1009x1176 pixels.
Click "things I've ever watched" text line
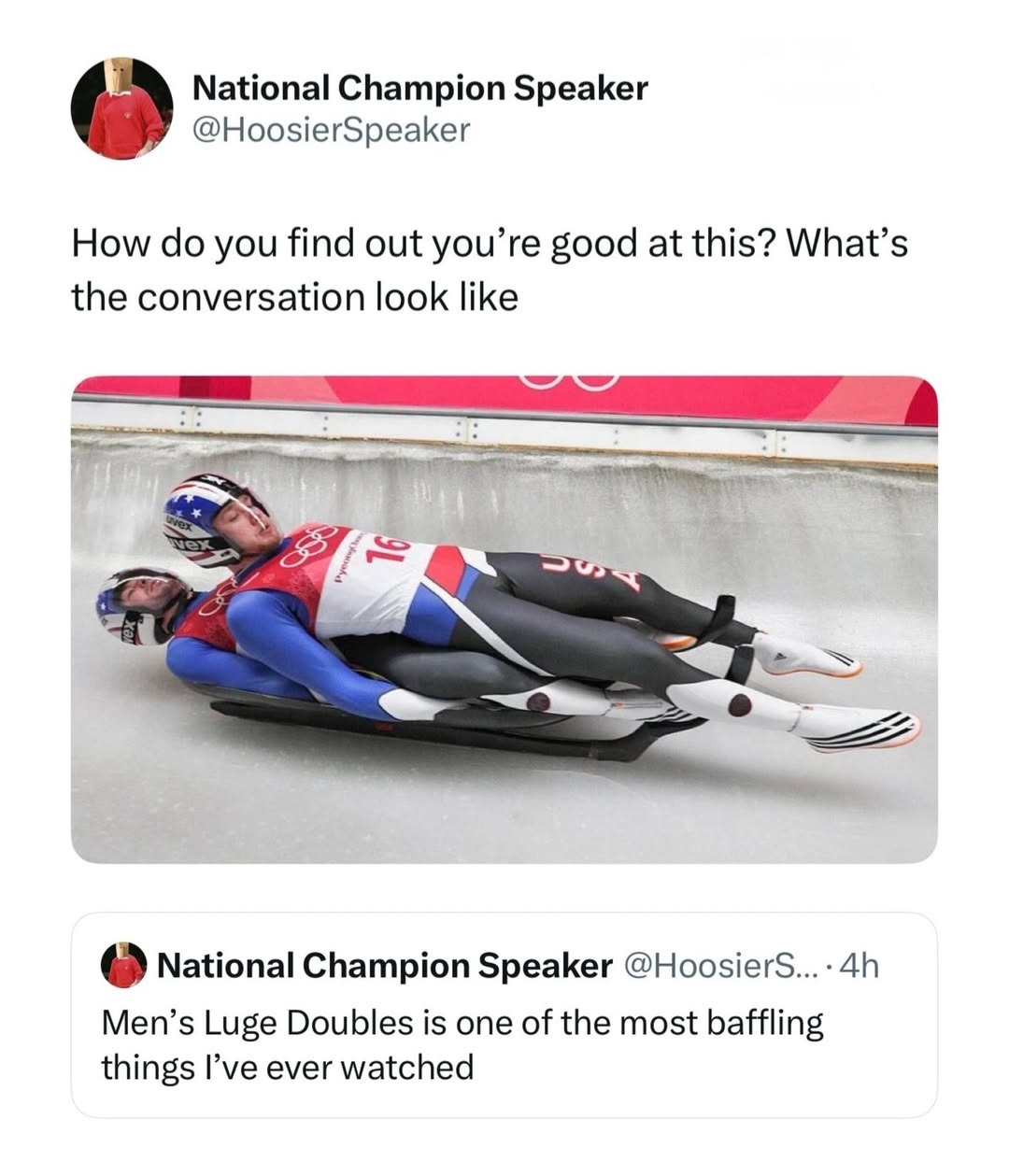[287, 1067]
